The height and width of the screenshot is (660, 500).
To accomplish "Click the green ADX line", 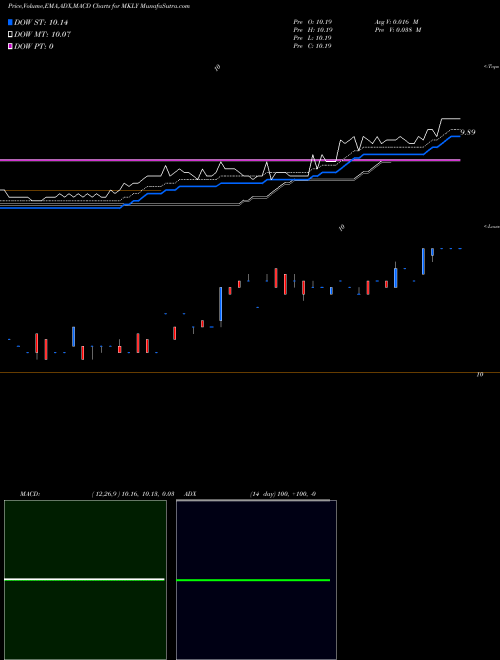I will coord(253,580).
